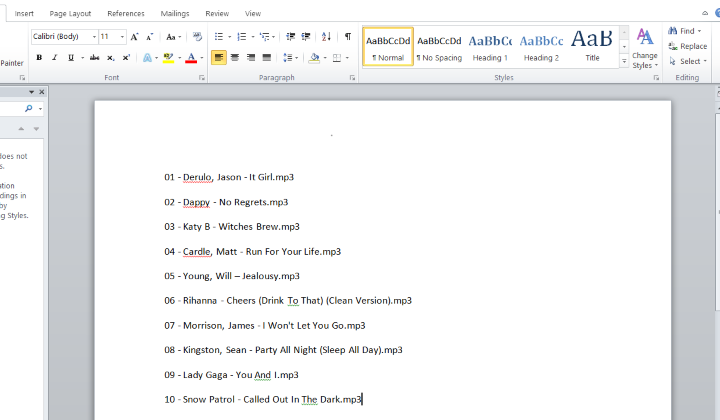Toggle Superscript formatting
The image size is (720, 420).
pyautogui.click(x=126, y=58)
